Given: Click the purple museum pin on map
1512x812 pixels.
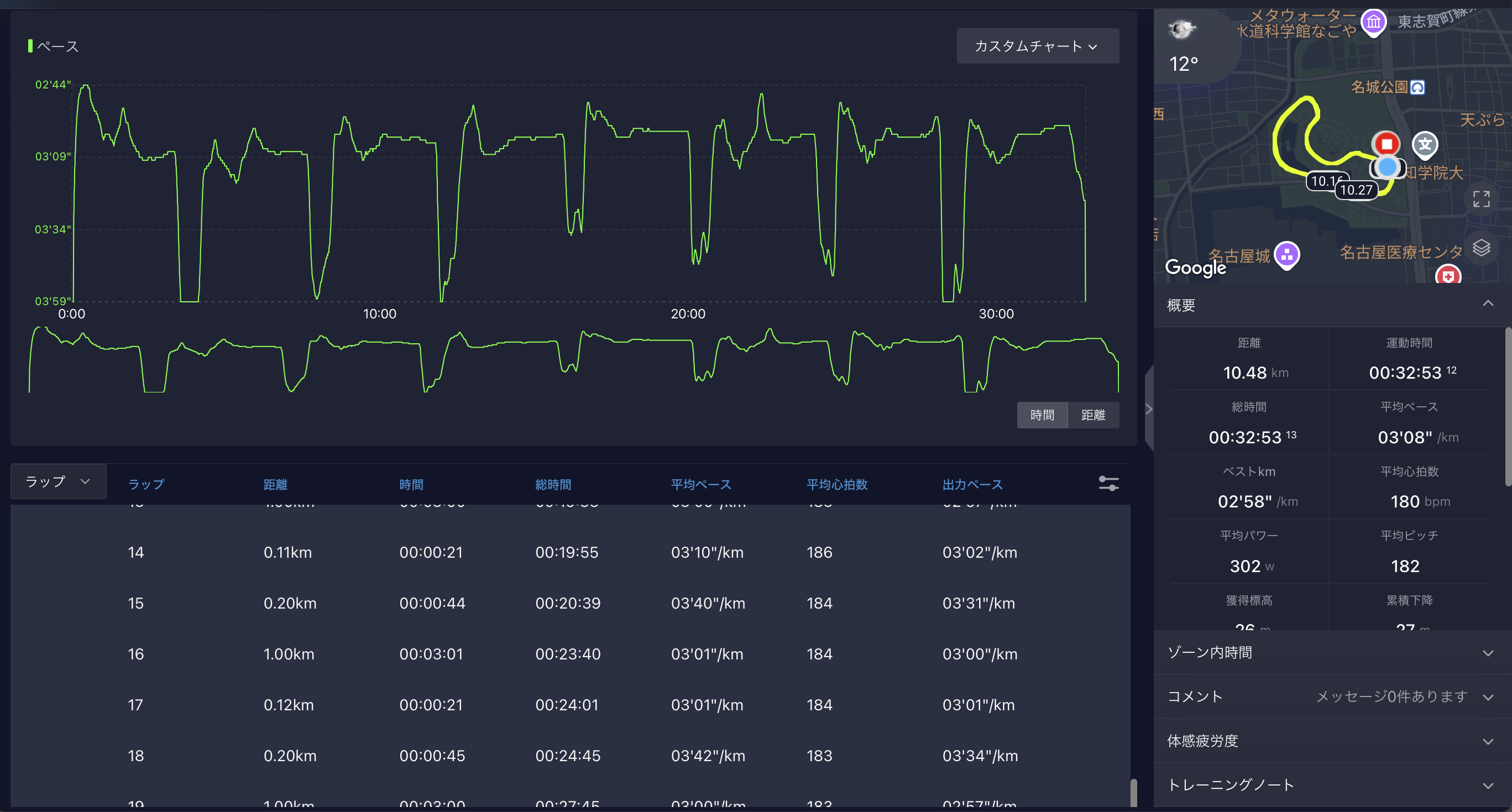Looking at the screenshot, I should tap(1373, 23).
